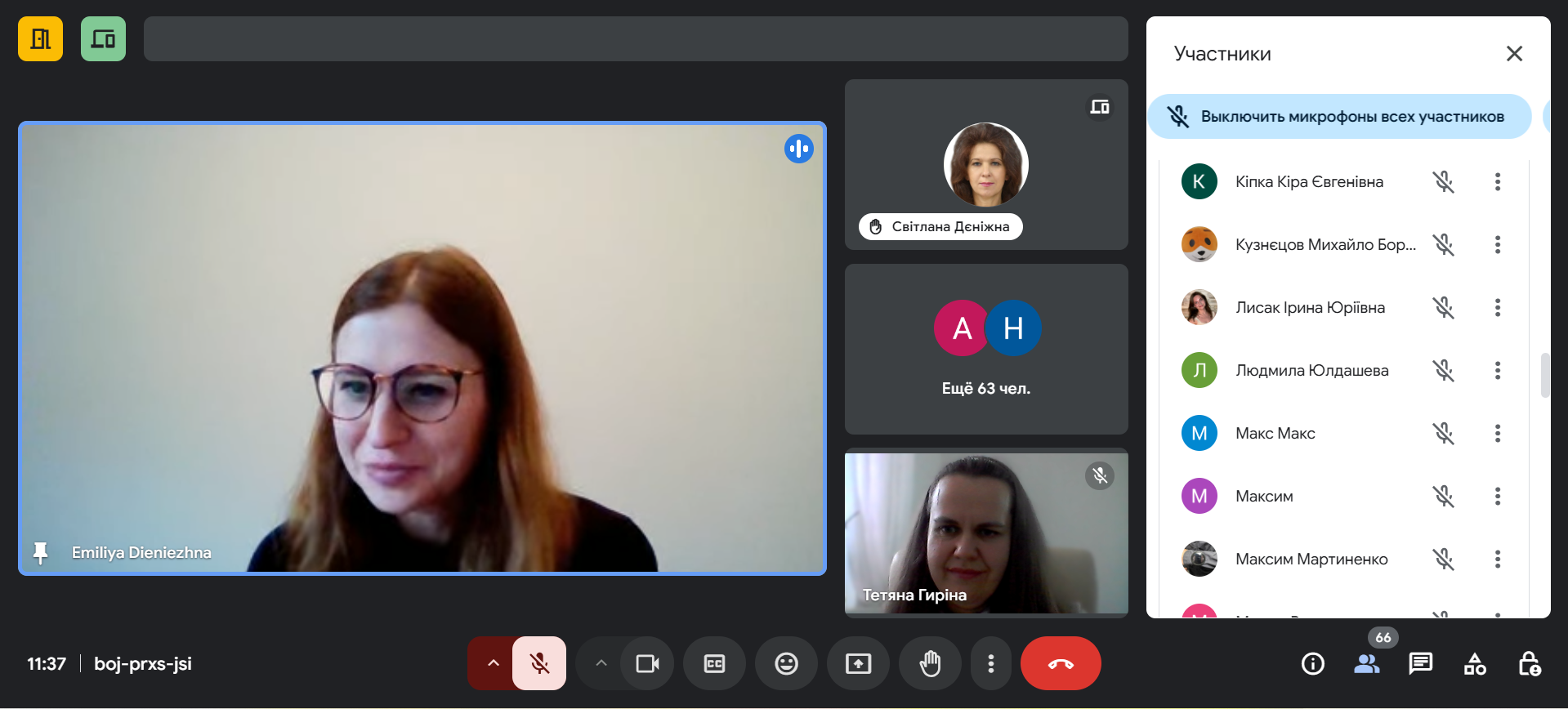Click meeting code boj-prxs-jsi
Image resolution: width=1568 pixels, height=709 pixels.
tap(143, 663)
